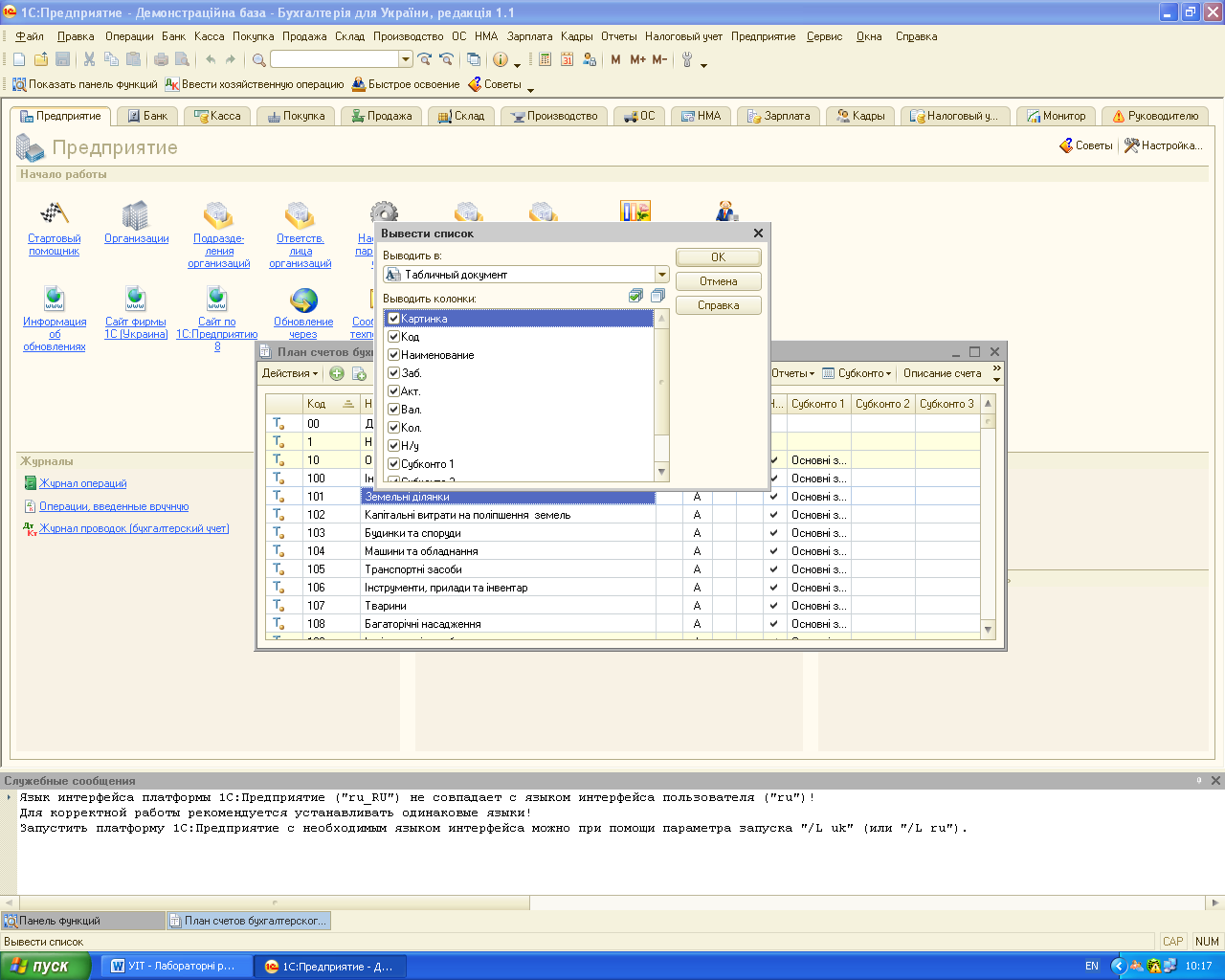Click Показать панель функций icon
The image size is (1225, 980).
point(19,84)
